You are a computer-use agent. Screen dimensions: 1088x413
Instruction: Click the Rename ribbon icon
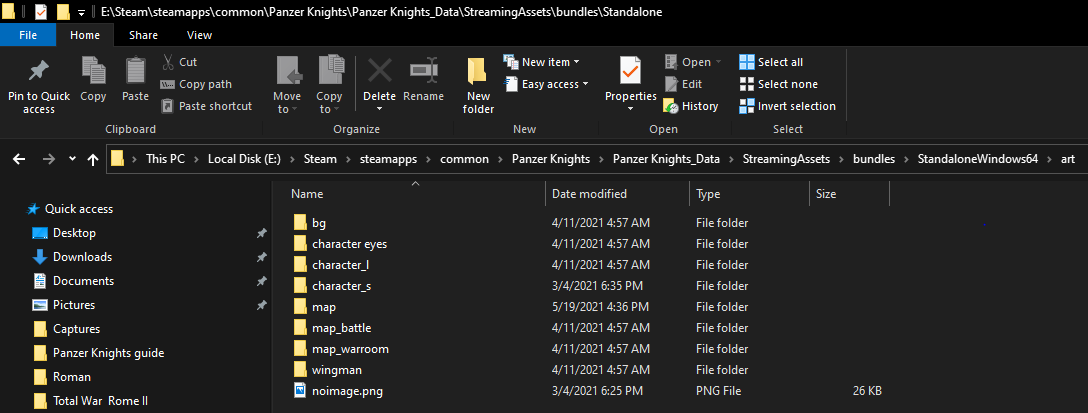pos(423,72)
